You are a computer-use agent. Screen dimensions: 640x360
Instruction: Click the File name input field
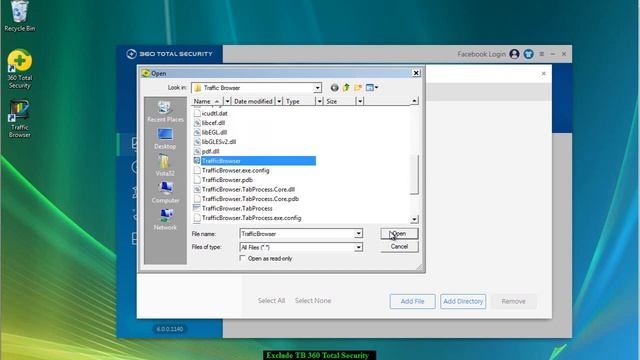(x=297, y=233)
